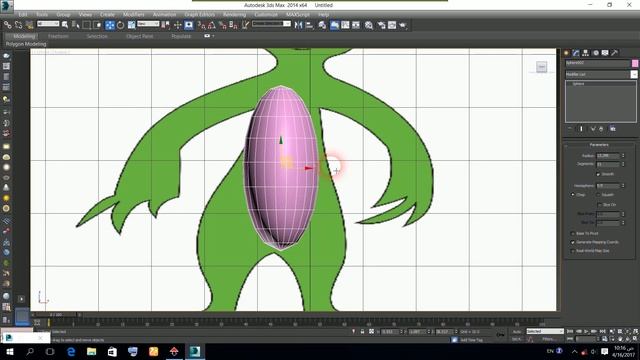Switch to Select and Rotate tool
Screen dimensions: 640x360
pos(120,25)
